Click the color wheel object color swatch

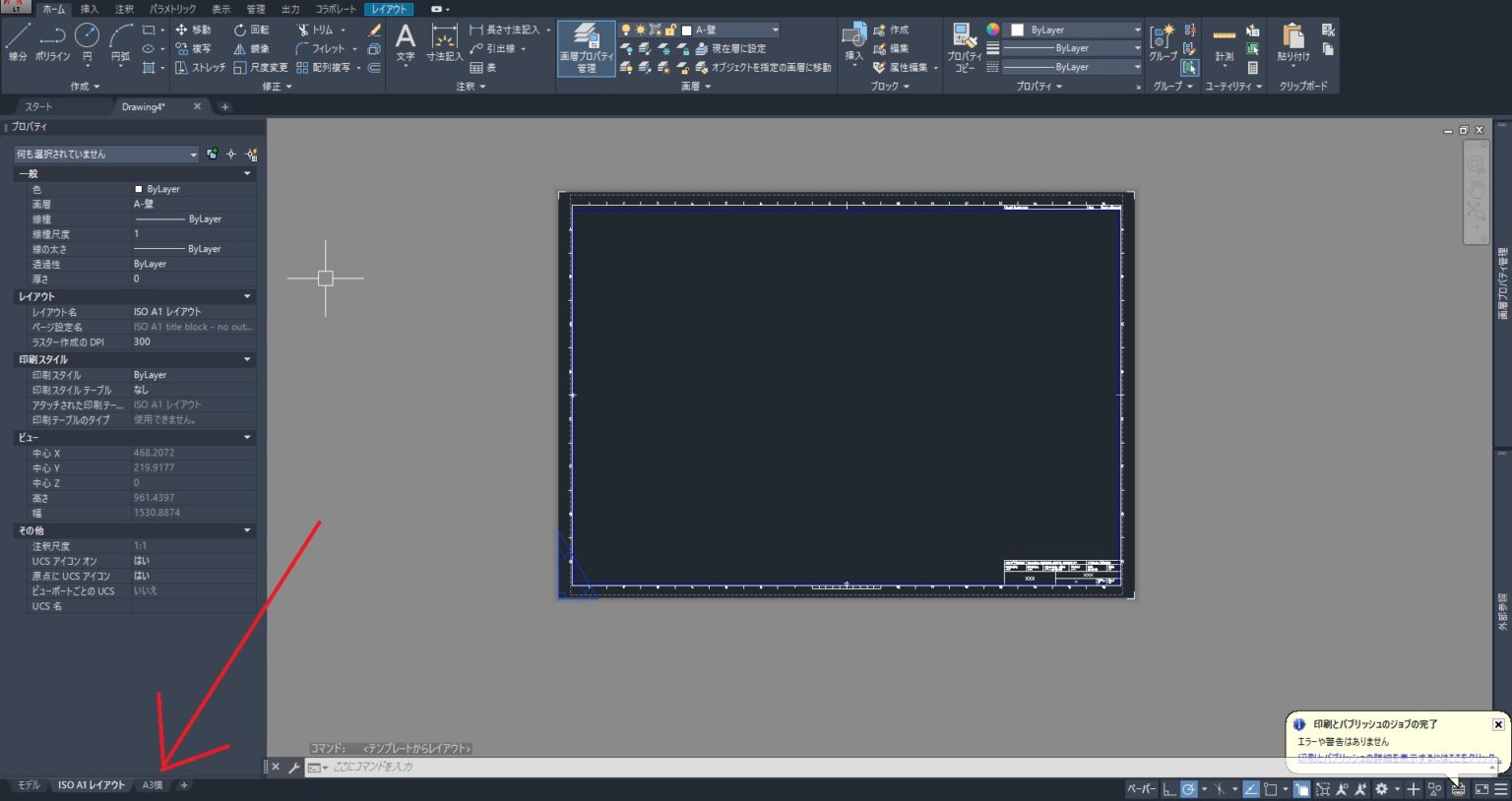[x=992, y=30]
